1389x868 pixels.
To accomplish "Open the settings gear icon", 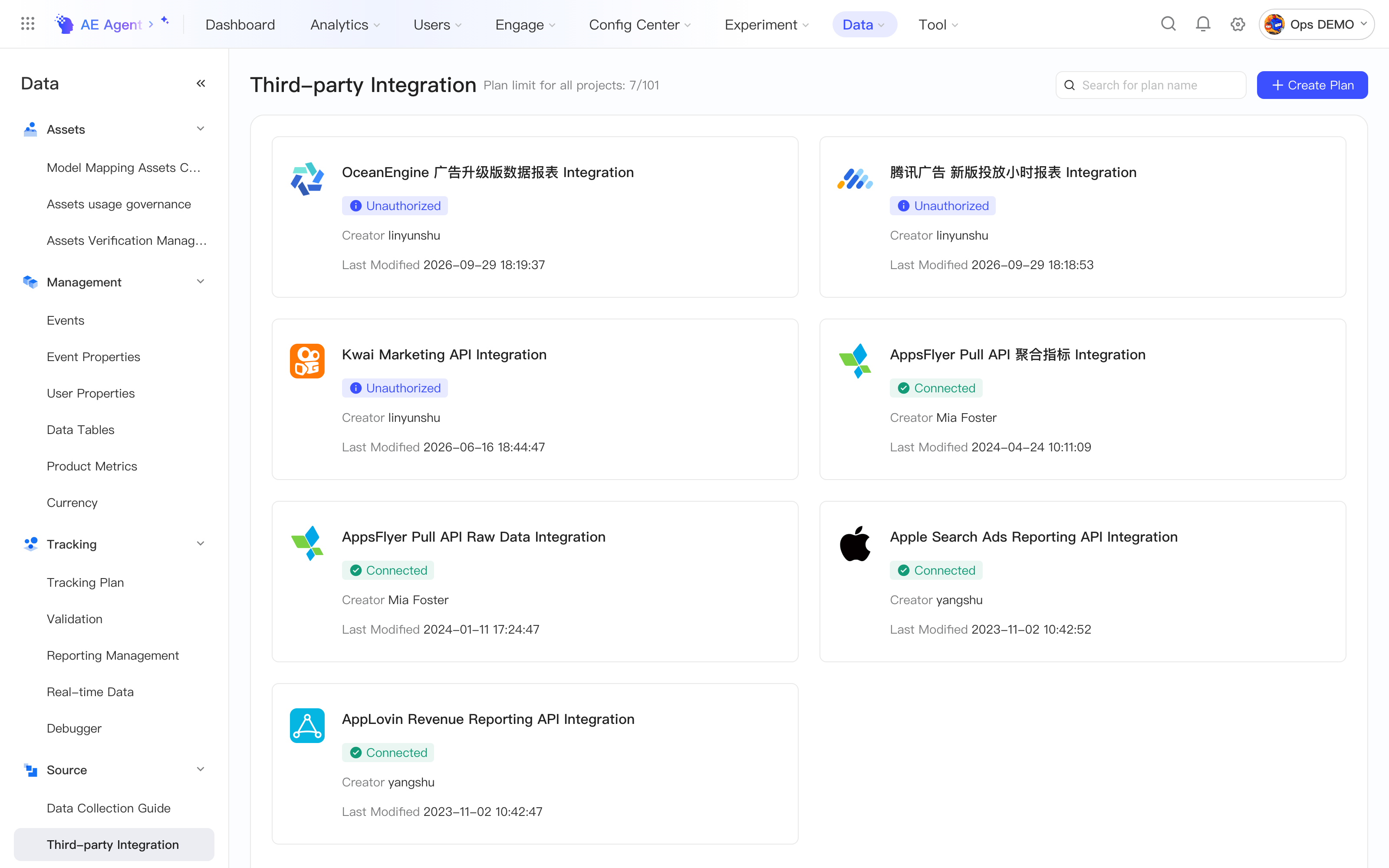I will [x=1238, y=24].
